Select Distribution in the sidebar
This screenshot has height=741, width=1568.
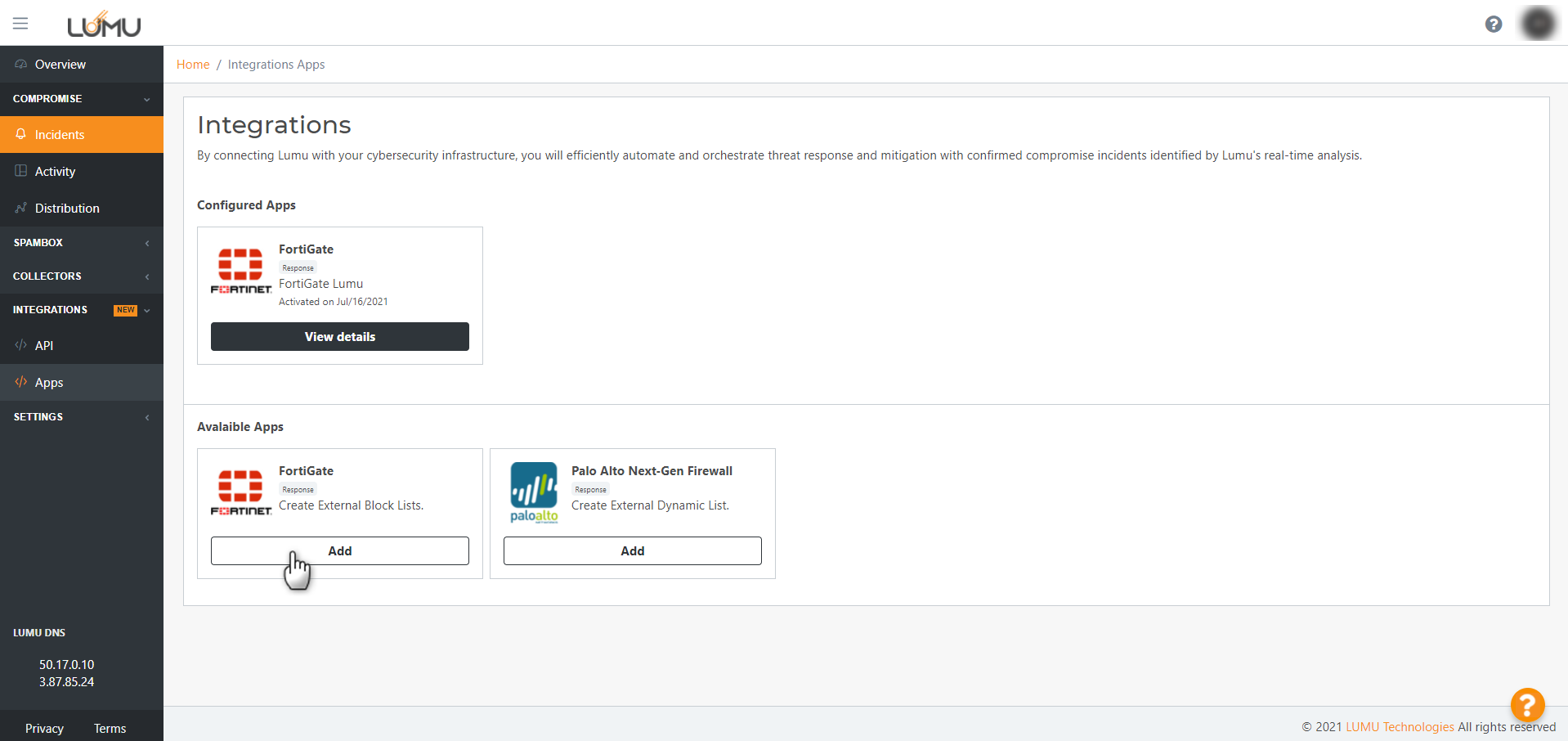67,209
